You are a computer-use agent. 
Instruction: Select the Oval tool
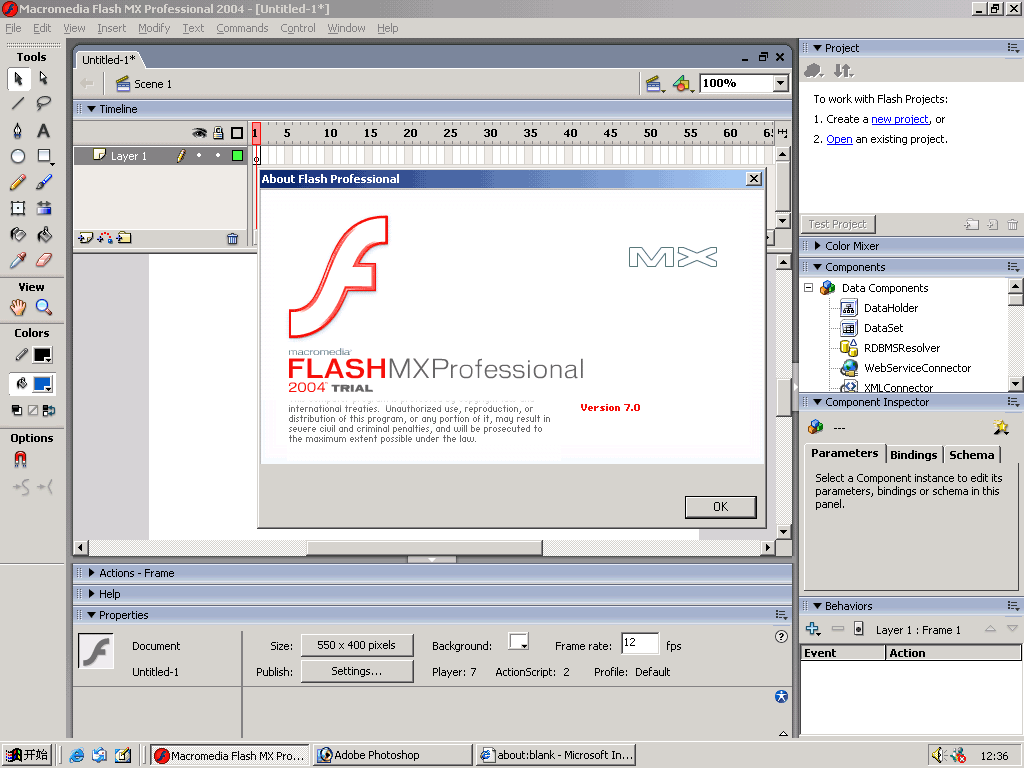coord(18,156)
